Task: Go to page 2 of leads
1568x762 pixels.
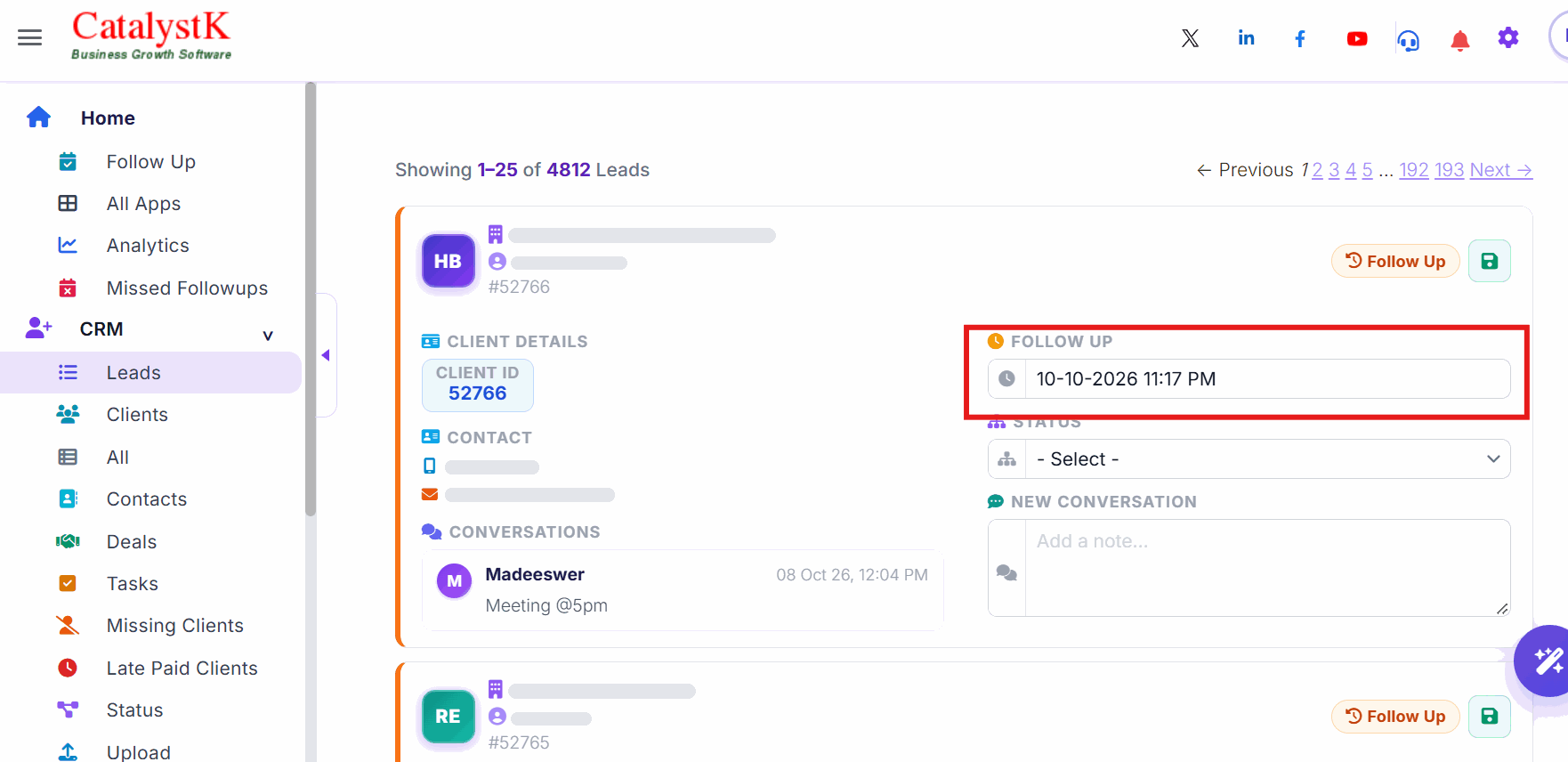Action: [x=1317, y=170]
